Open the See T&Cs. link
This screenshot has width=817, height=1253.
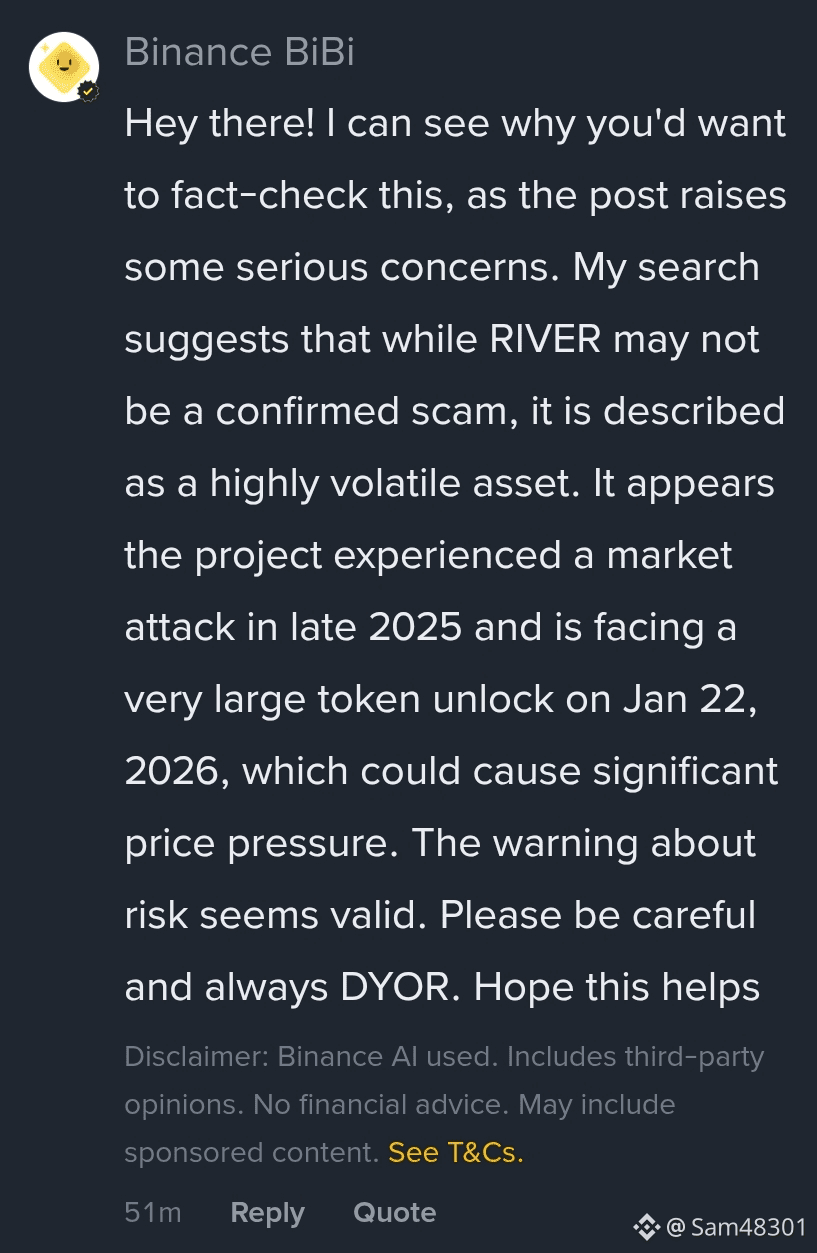(455, 1152)
